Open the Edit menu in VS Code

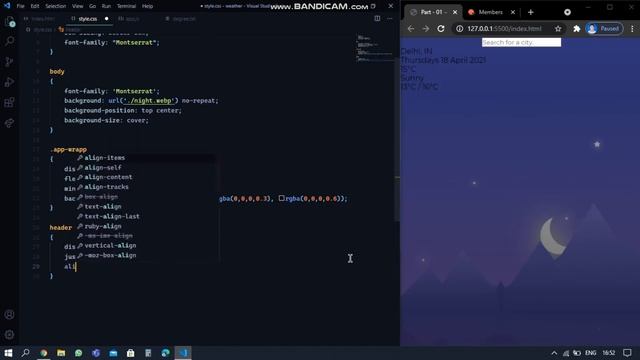click(35, 6)
